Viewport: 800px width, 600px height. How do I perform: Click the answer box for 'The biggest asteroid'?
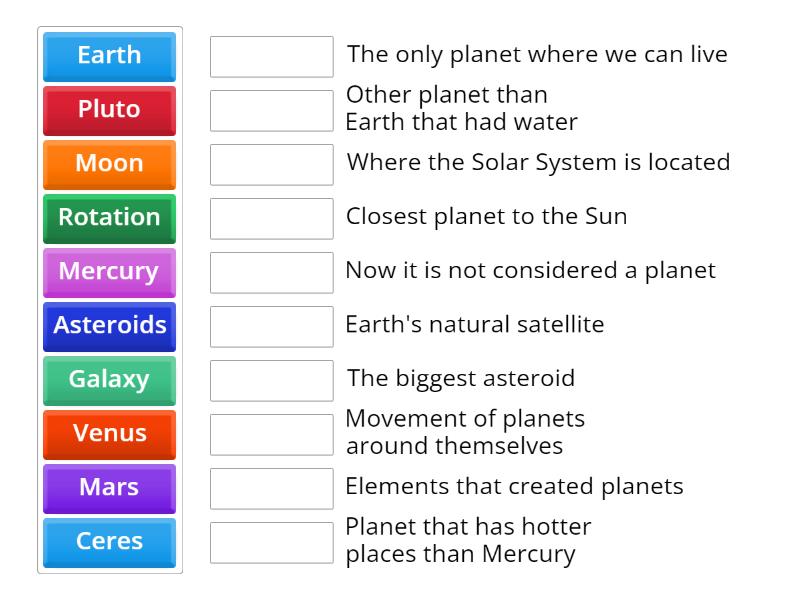271,380
